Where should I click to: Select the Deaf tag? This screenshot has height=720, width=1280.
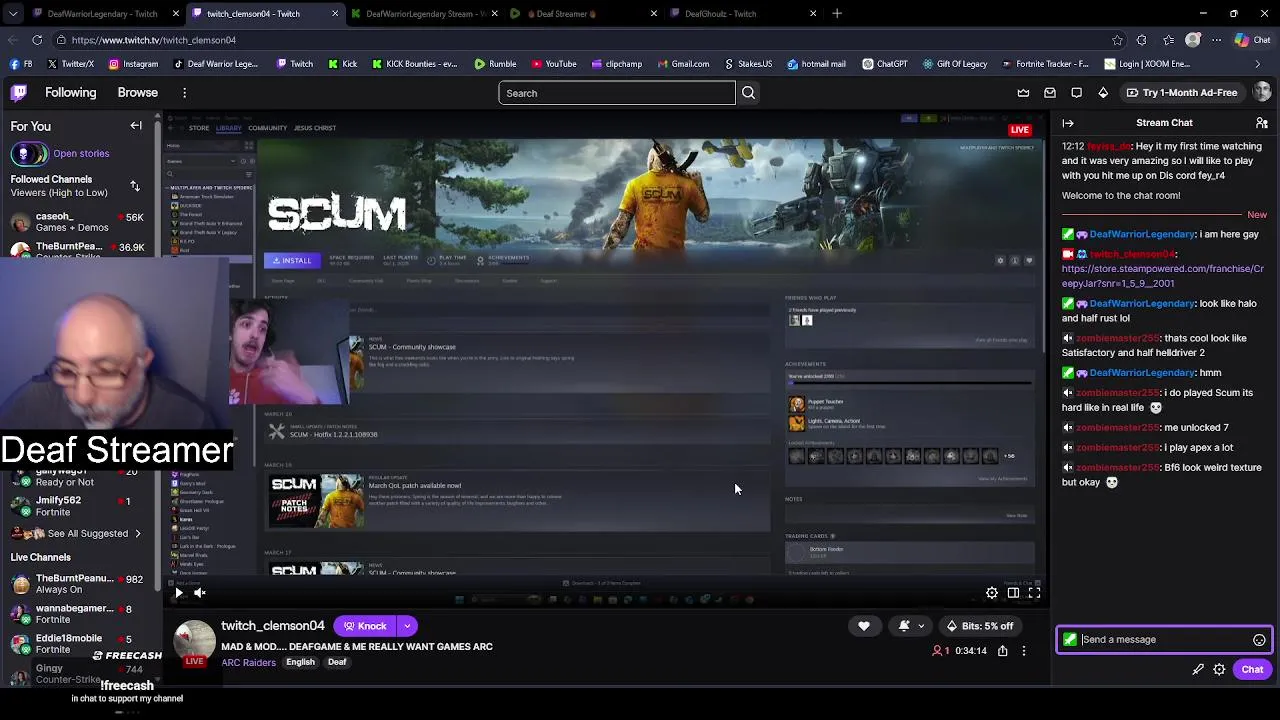(x=337, y=662)
